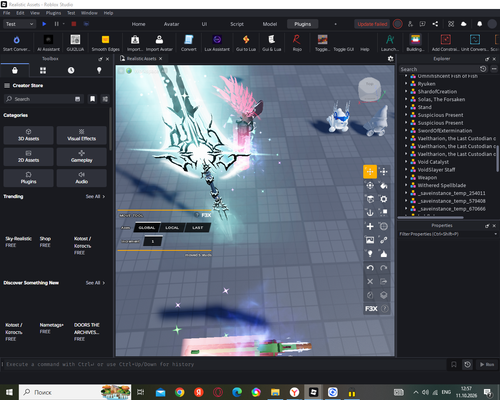The image size is (500, 400).
Task: Select the F3X Weld tool
Action: [x=384, y=240]
